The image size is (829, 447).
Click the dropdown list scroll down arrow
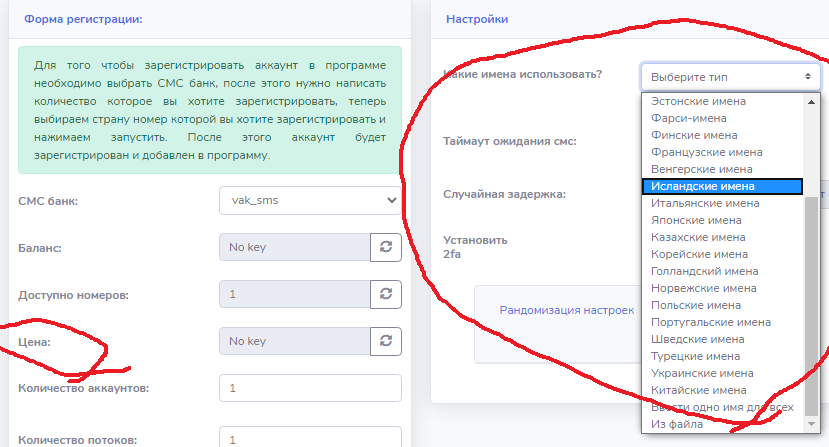pos(811,424)
